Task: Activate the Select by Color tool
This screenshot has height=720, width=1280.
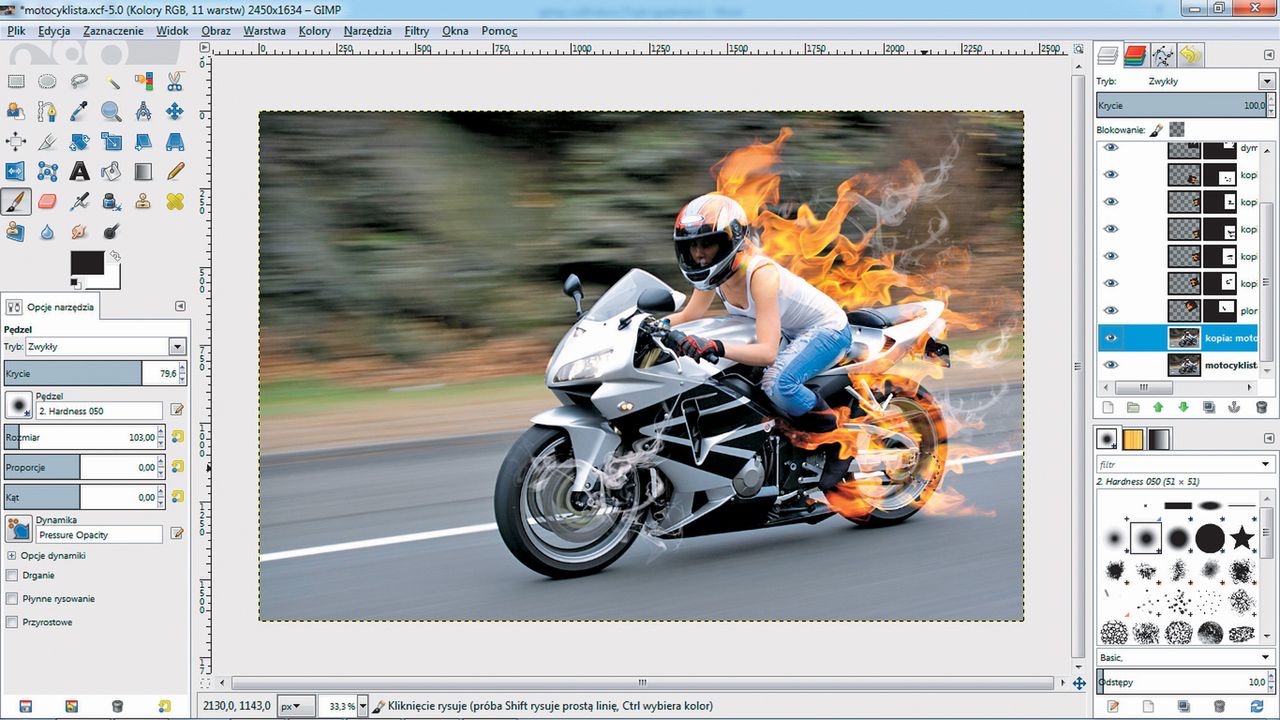Action: coord(143,82)
